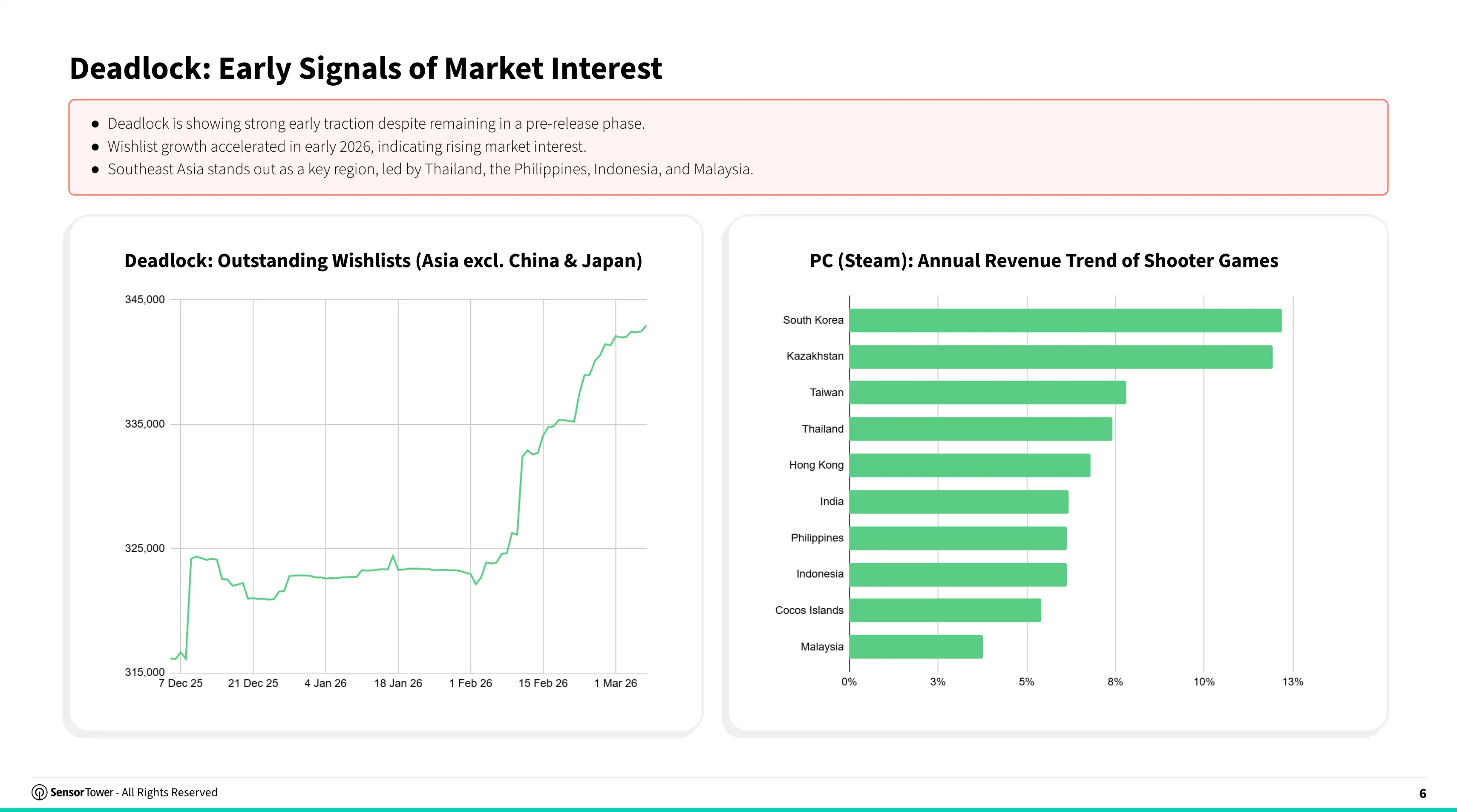The width and height of the screenshot is (1457, 812).
Task: Click the 5% axis tick label
Action: tap(1027, 682)
